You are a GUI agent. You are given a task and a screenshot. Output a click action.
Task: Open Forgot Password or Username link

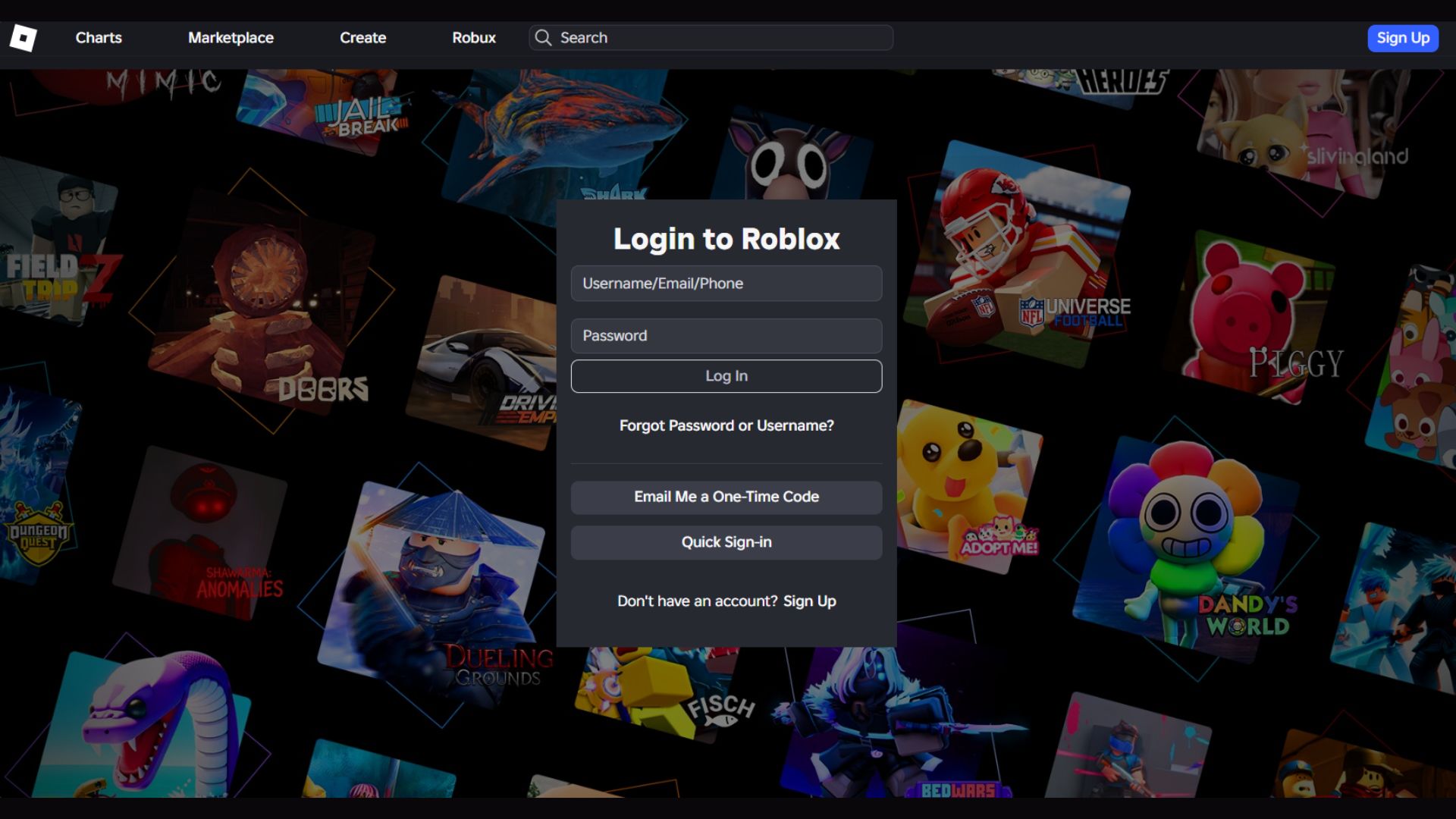pos(726,425)
